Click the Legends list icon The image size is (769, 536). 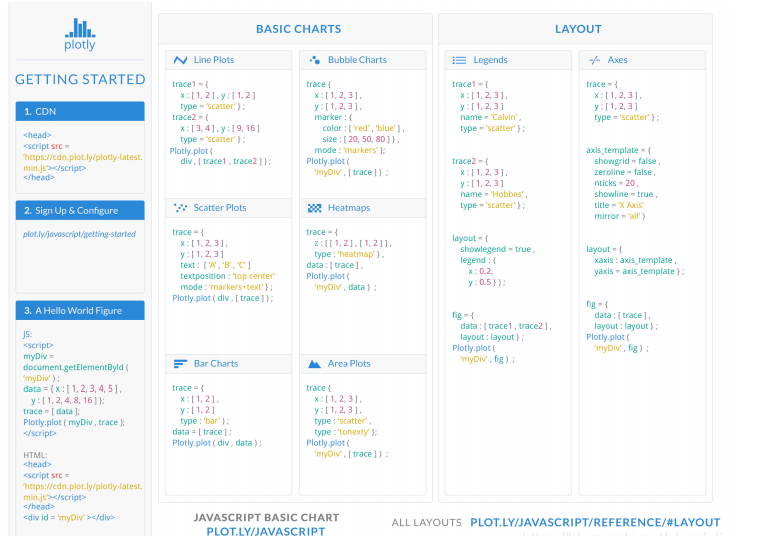point(459,60)
